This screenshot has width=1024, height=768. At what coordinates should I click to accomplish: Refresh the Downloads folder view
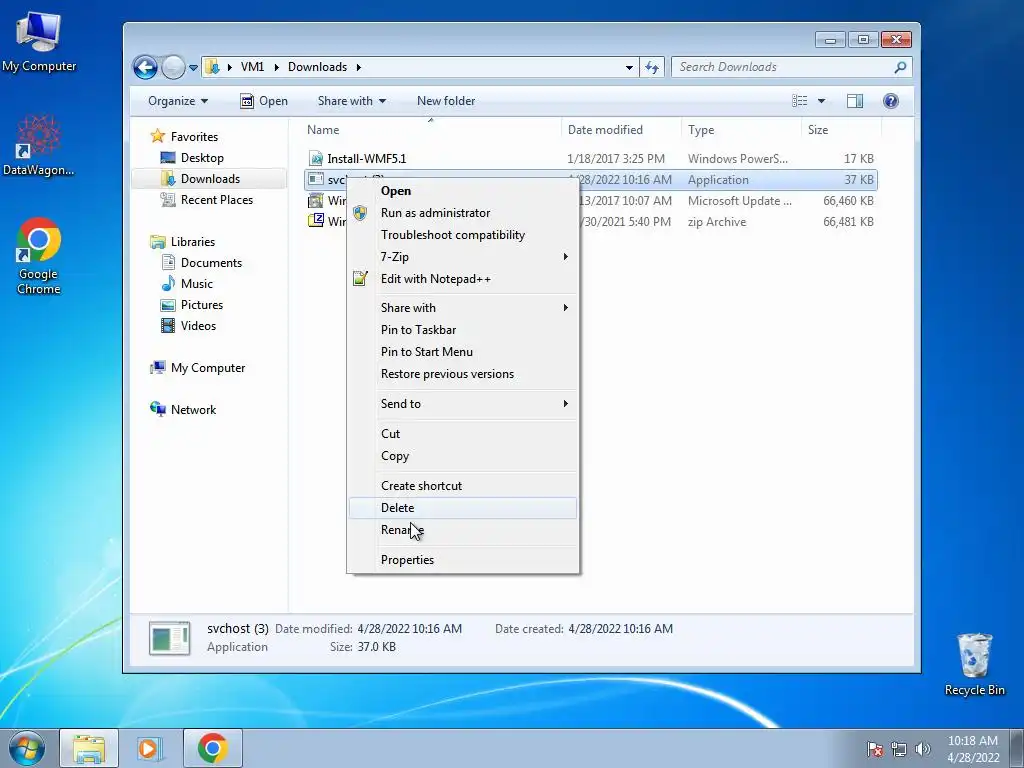[652, 67]
